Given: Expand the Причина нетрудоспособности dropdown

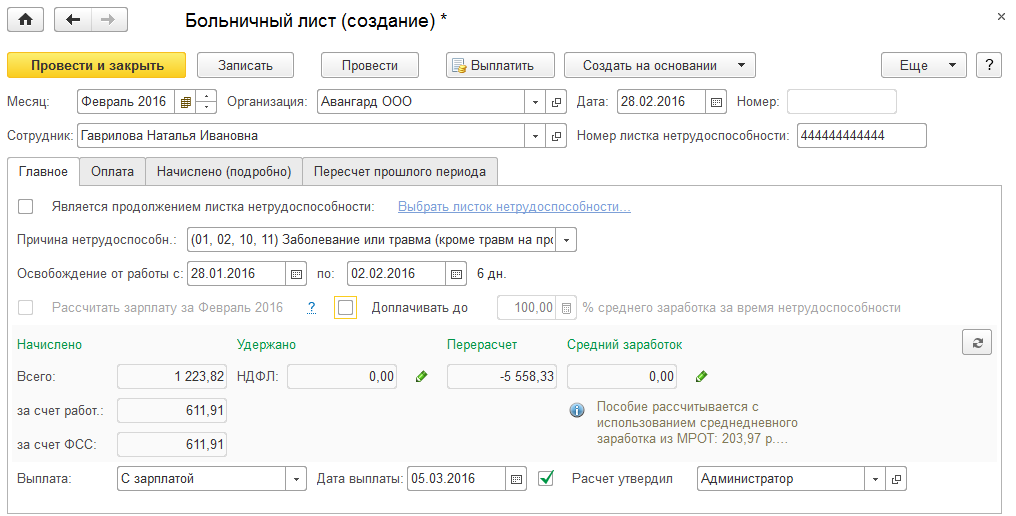Looking at the screenshot, I should pyautogui.click(x=567, y=240).
